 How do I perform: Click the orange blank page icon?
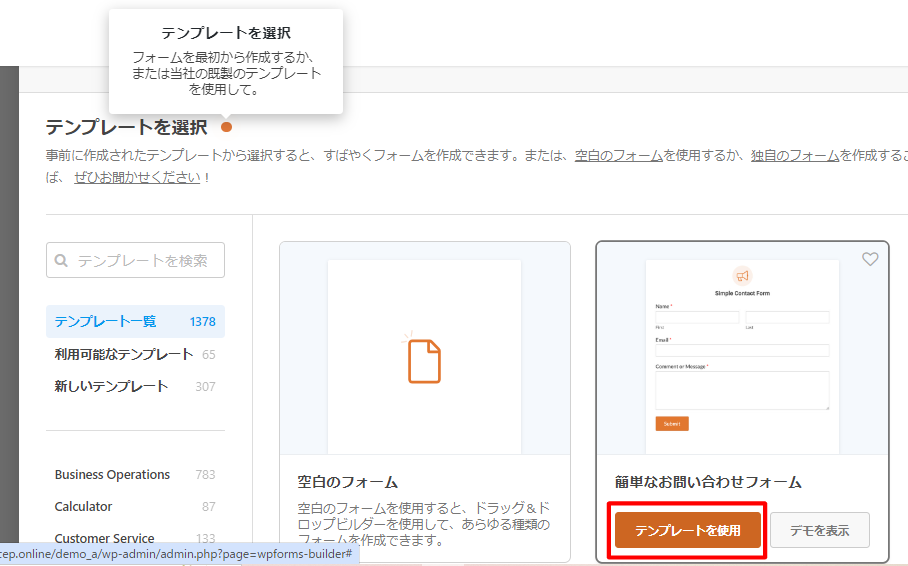pyautogui.click(x=424, y=361)
